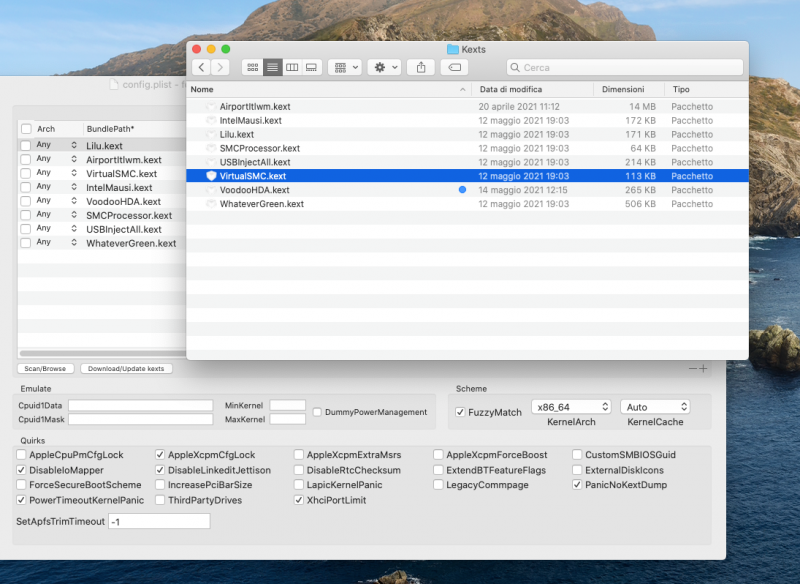Click the Scan/Browse button
800x584 pixels.
(x=45, y=369)
